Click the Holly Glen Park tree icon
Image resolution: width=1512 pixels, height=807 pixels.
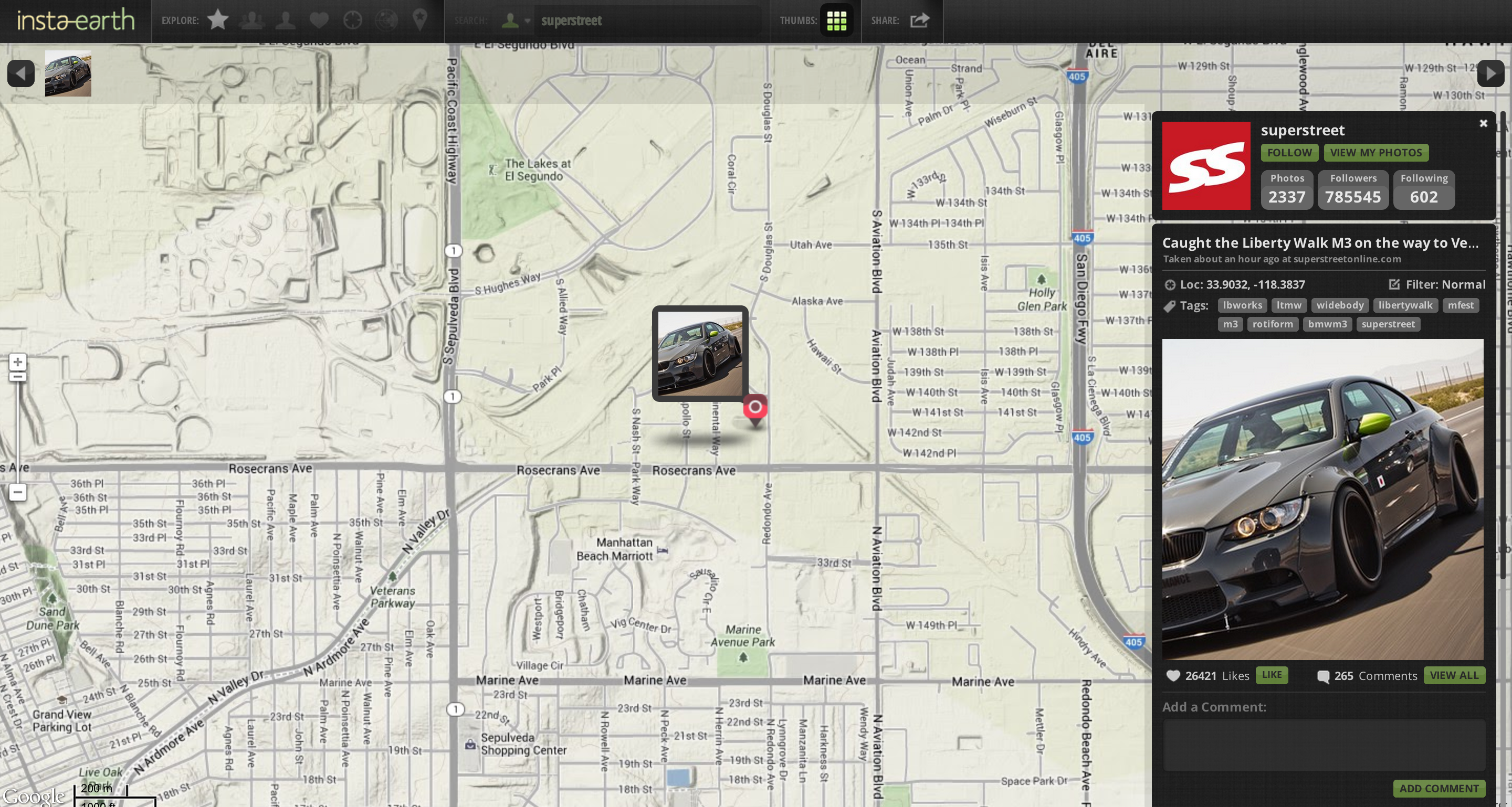[1041, 279]
